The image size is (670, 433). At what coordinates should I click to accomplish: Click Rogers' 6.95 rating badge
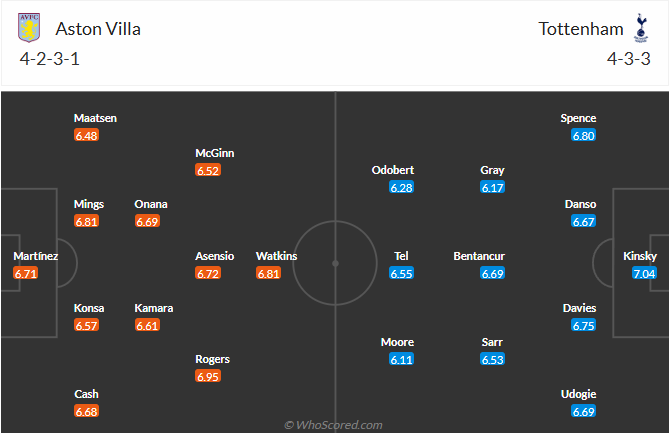pyautogui.click(x=207, y=377)
